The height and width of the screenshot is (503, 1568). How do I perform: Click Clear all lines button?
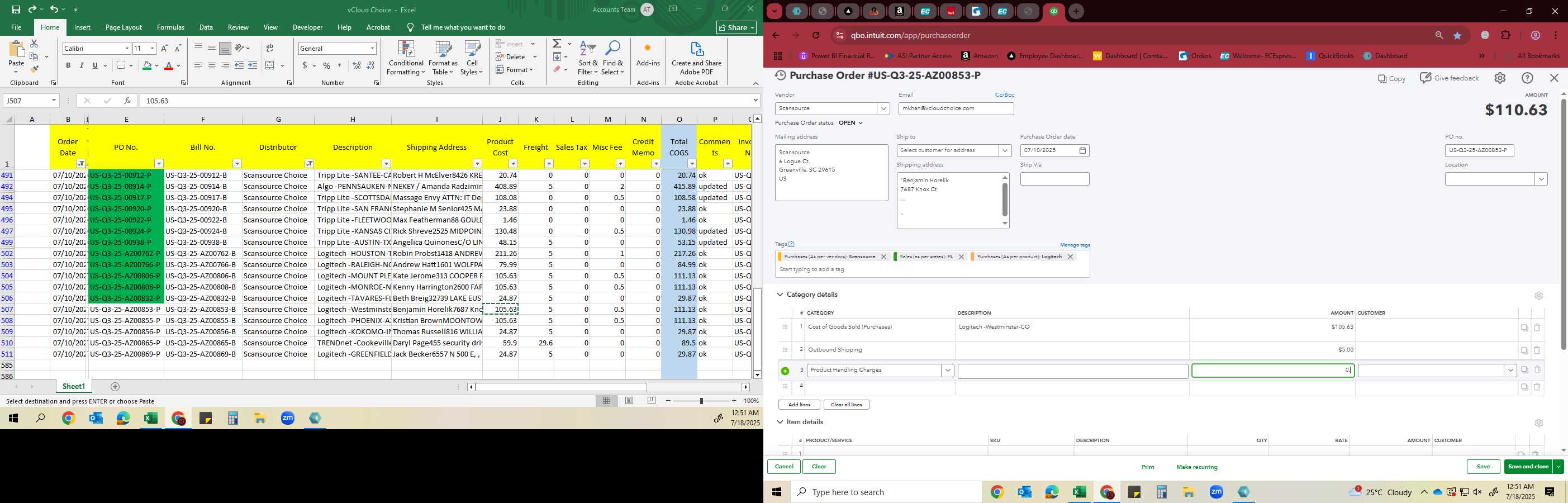tap(846, 405)
